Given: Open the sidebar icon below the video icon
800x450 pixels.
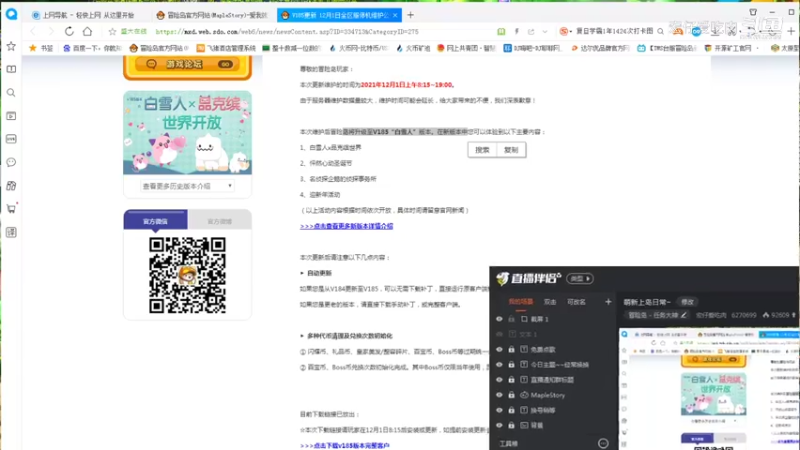Looking at the screenshot, I should click(x=11, y=139).
